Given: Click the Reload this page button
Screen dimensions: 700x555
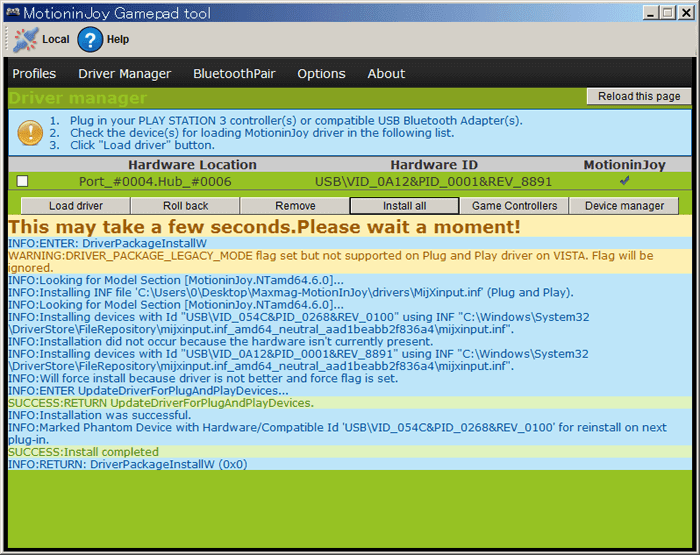Looking at the screenshot, I should pos(639,96).
